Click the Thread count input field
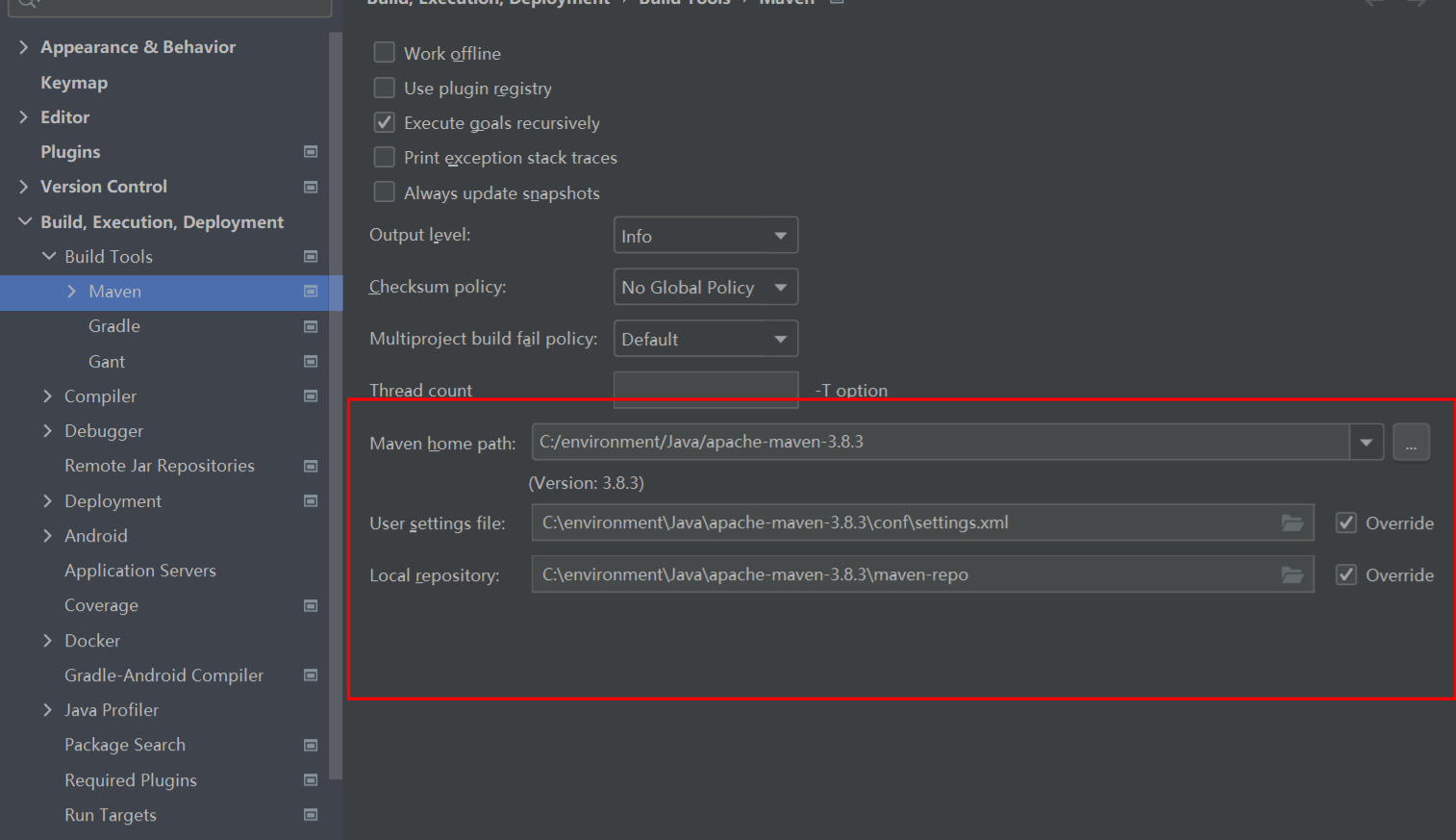 [706, 390]
